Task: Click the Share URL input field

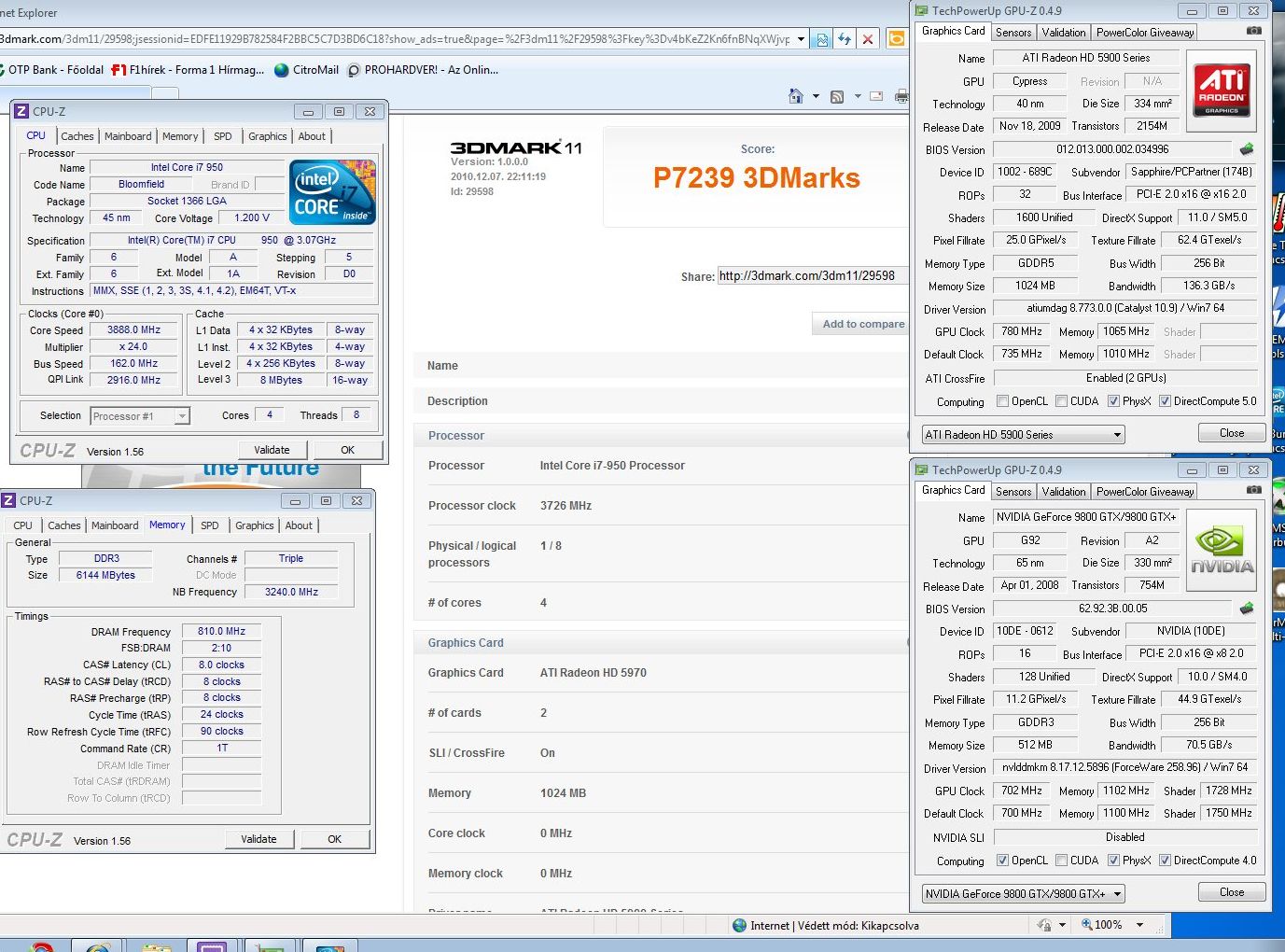Action: [x=812, y=275]
